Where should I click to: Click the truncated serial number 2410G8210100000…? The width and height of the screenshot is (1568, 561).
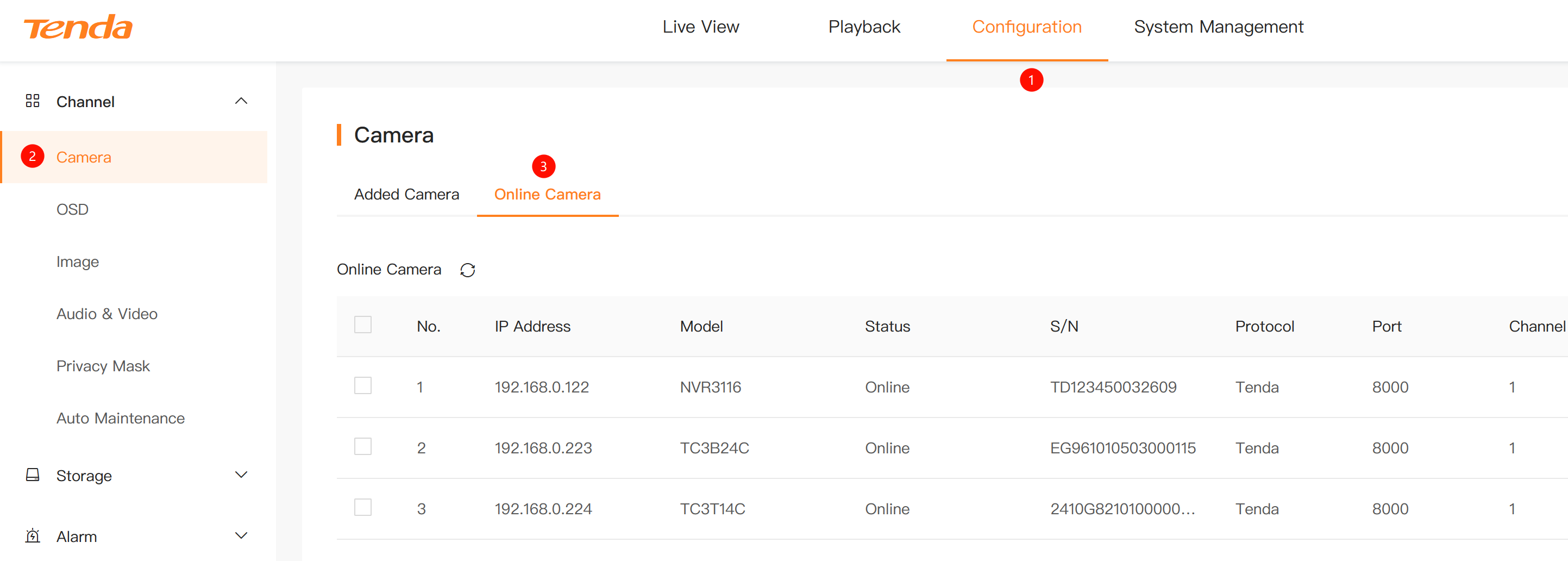[1122, 509]
